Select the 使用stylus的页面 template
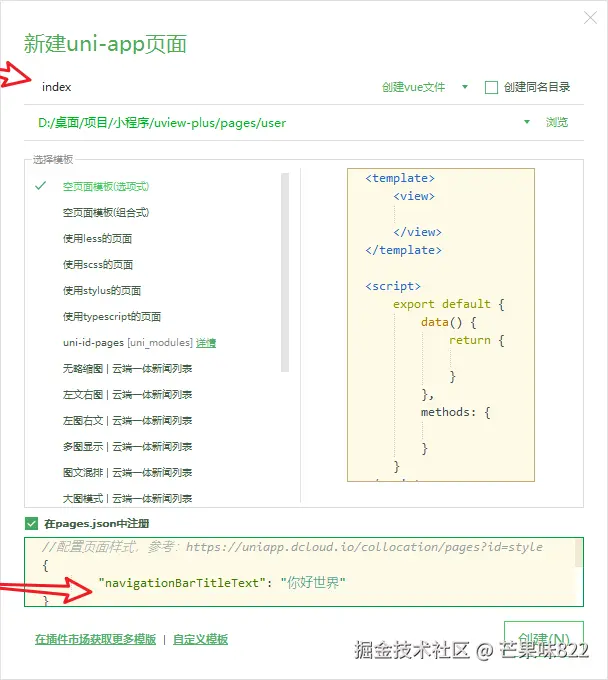 (x=102, y=291)
